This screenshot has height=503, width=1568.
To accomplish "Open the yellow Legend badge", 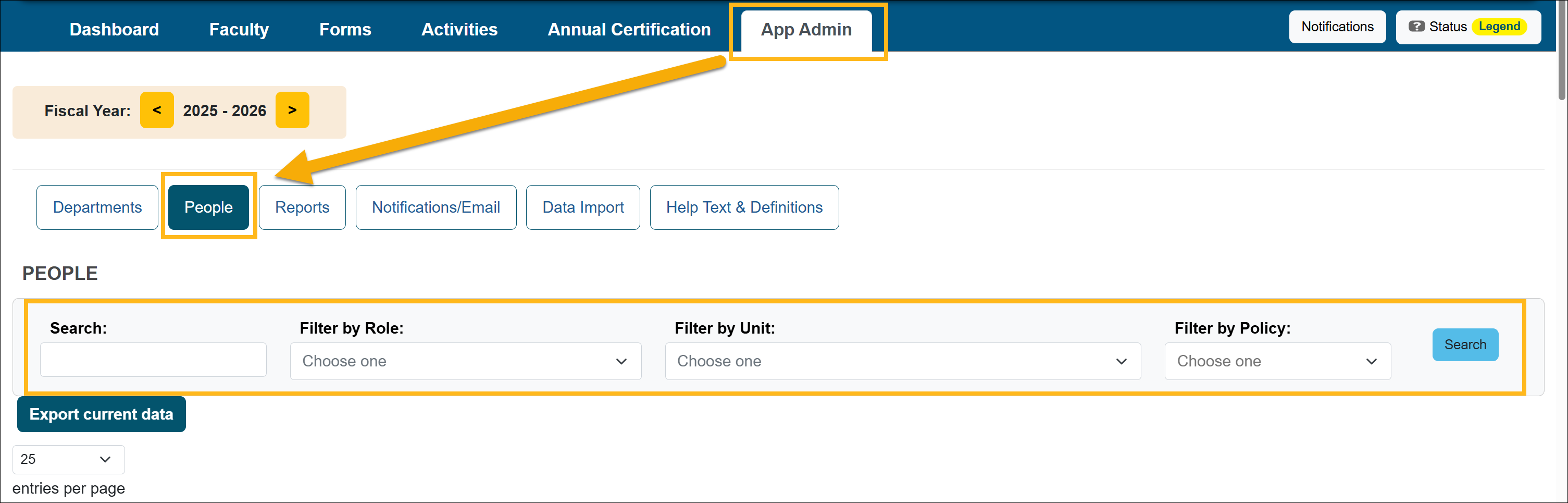I will pos(1499,27).
